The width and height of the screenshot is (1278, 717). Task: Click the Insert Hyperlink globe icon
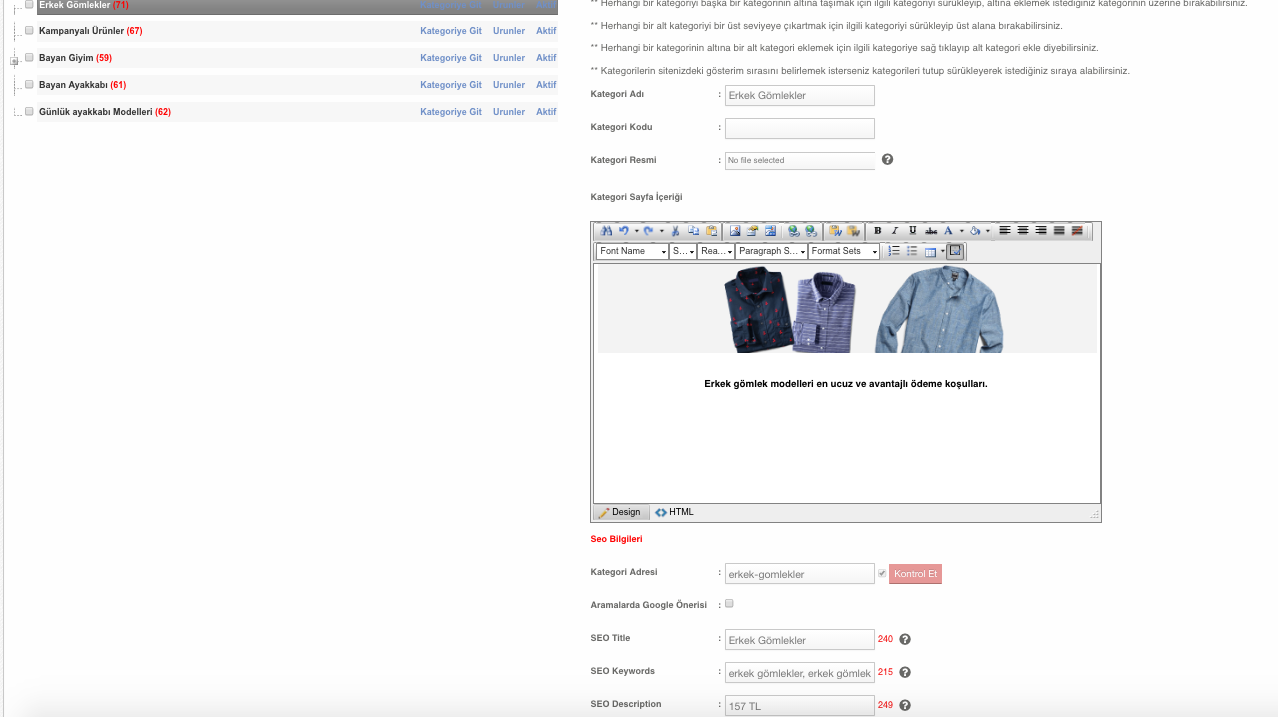point(794,231)
